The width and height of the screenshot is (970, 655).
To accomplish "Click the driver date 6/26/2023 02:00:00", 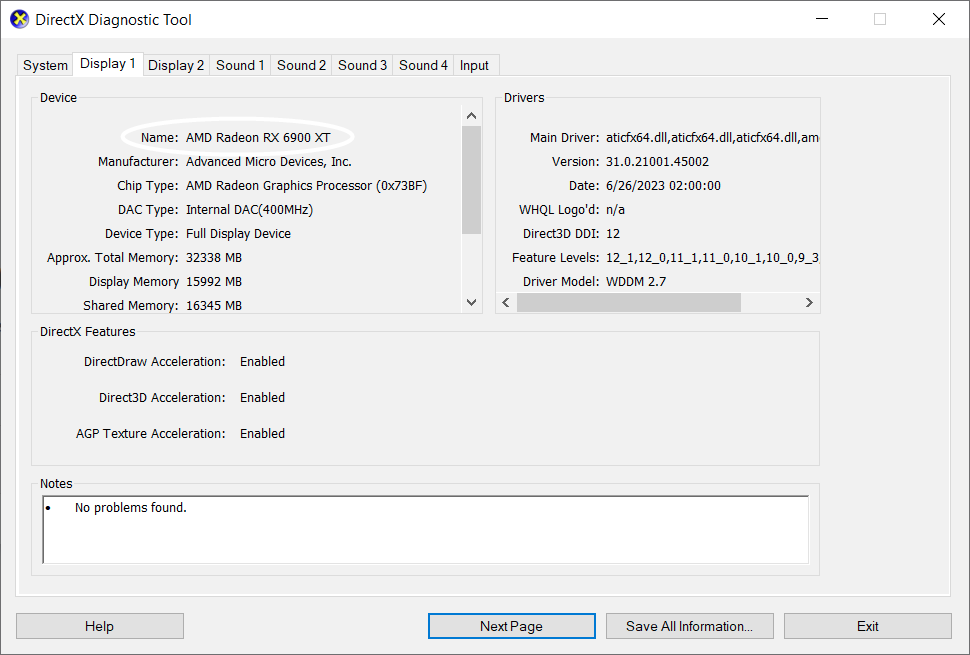I will 663,186.
